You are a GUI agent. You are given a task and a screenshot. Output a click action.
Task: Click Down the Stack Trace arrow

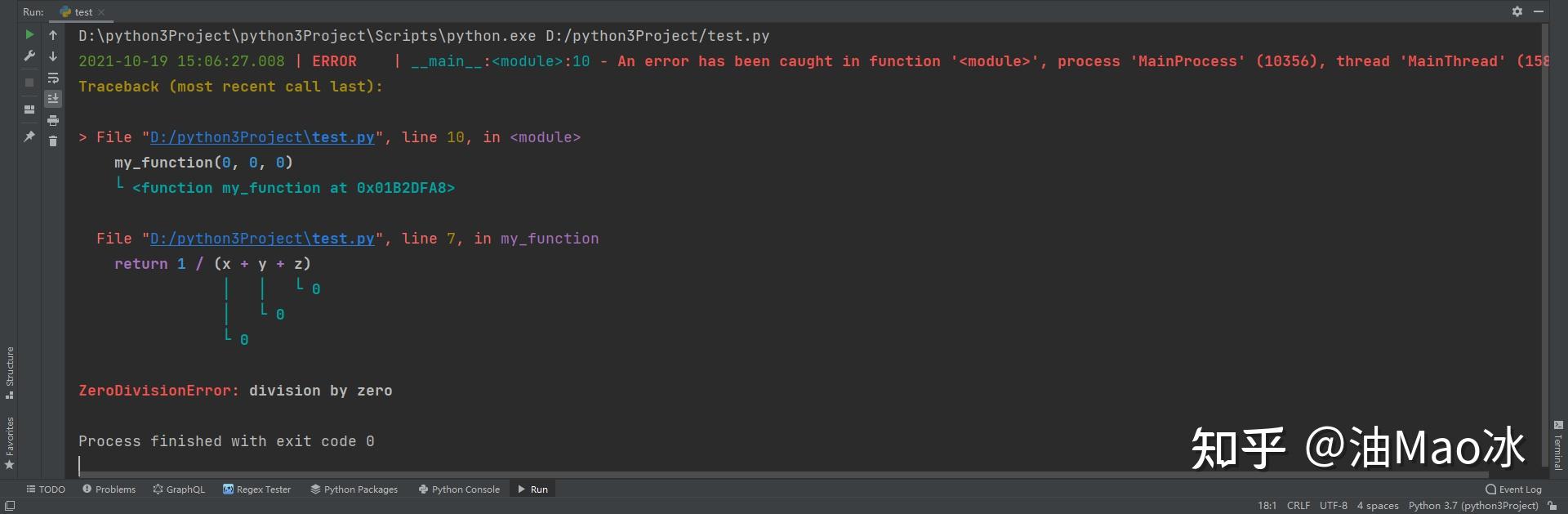point(53,56)
